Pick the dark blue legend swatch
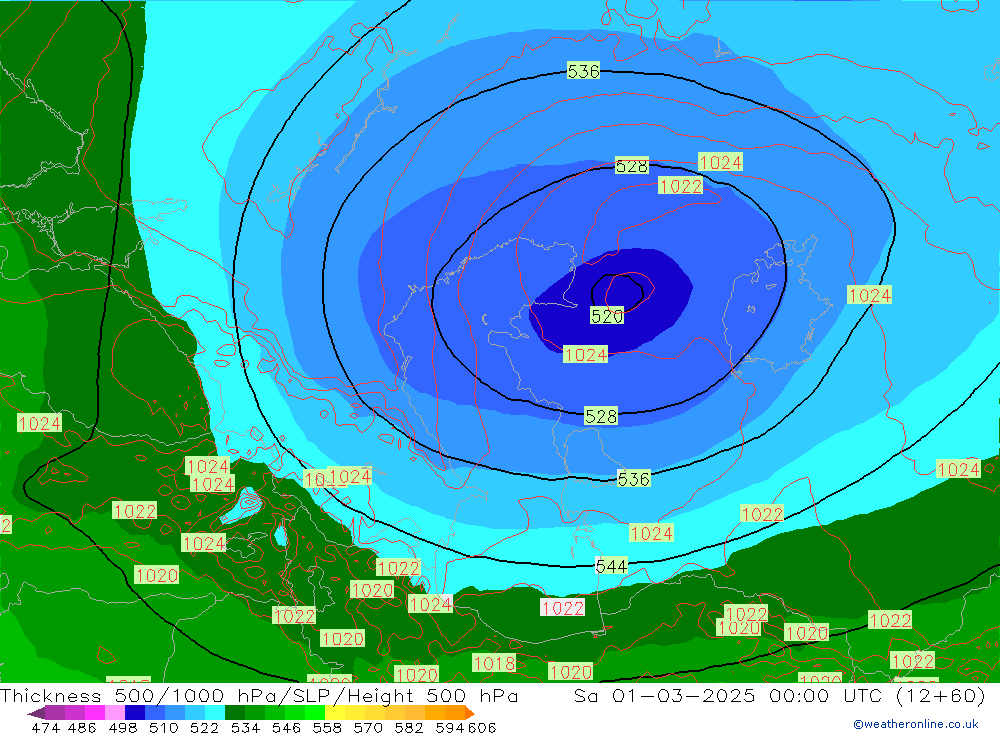 (x=135, y=713)
